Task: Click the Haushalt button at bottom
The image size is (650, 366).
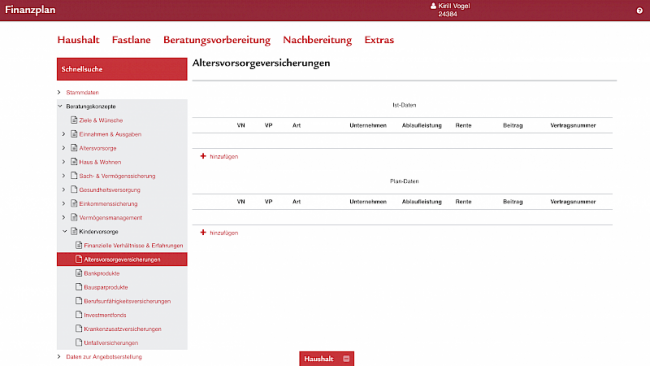Action: pos(327,359)
